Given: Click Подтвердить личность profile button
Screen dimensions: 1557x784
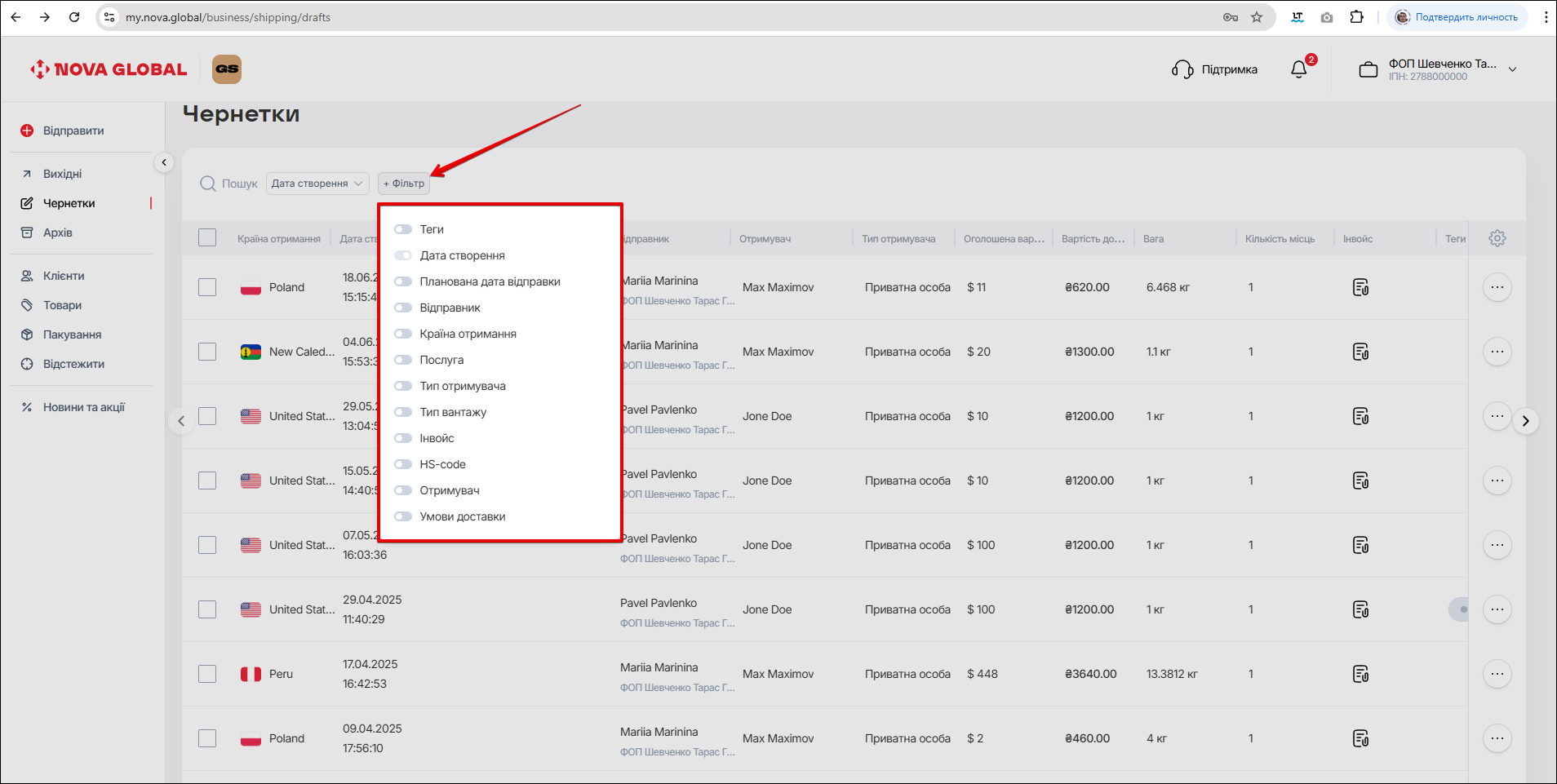Looking at the screenshot, I should [x=1457, y=17].
